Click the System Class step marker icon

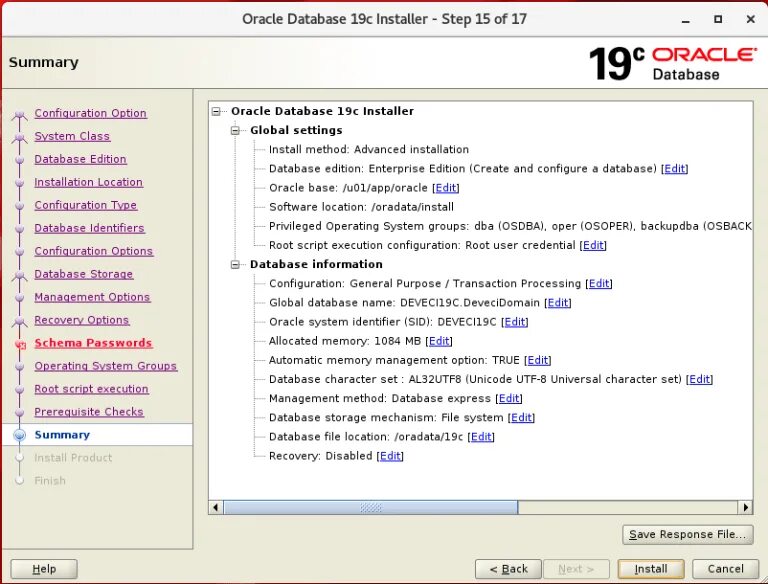point(20,138)
